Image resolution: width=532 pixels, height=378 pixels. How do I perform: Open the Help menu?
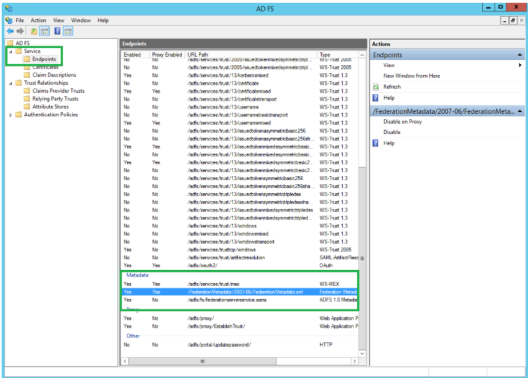103,20
